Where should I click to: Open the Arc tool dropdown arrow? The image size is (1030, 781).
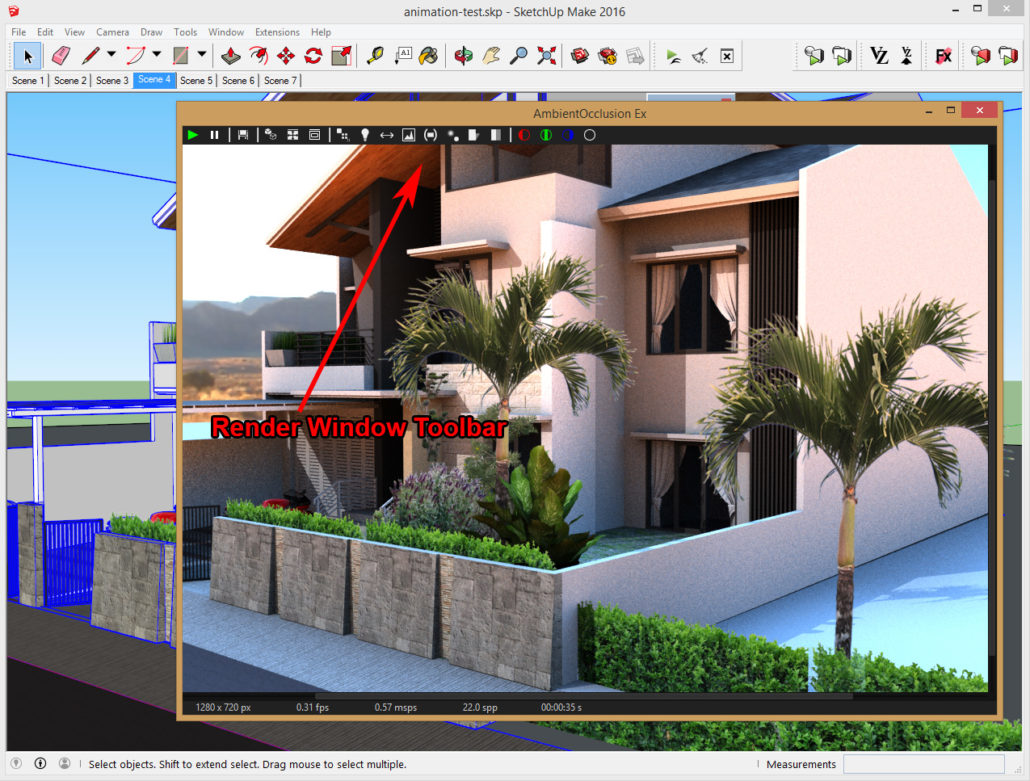click(156, 55)
